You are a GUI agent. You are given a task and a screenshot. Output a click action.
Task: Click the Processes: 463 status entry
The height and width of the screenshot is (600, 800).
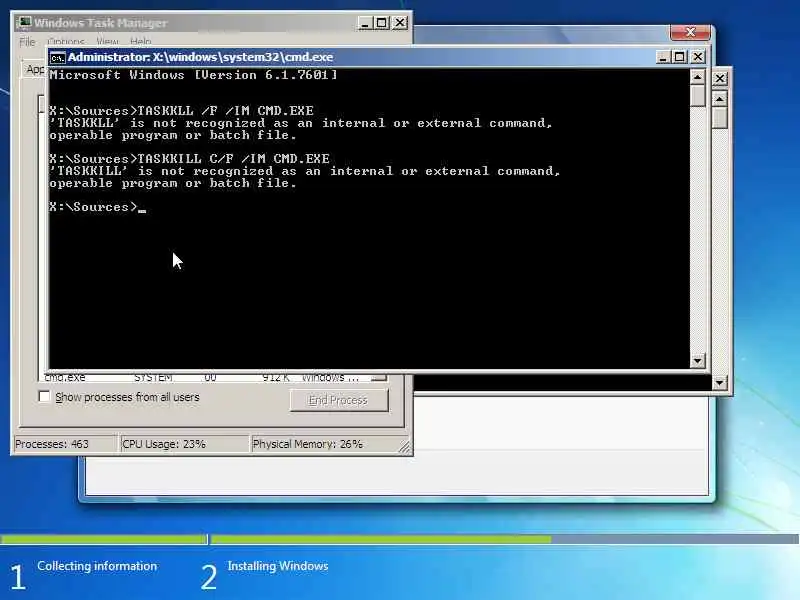65,444
